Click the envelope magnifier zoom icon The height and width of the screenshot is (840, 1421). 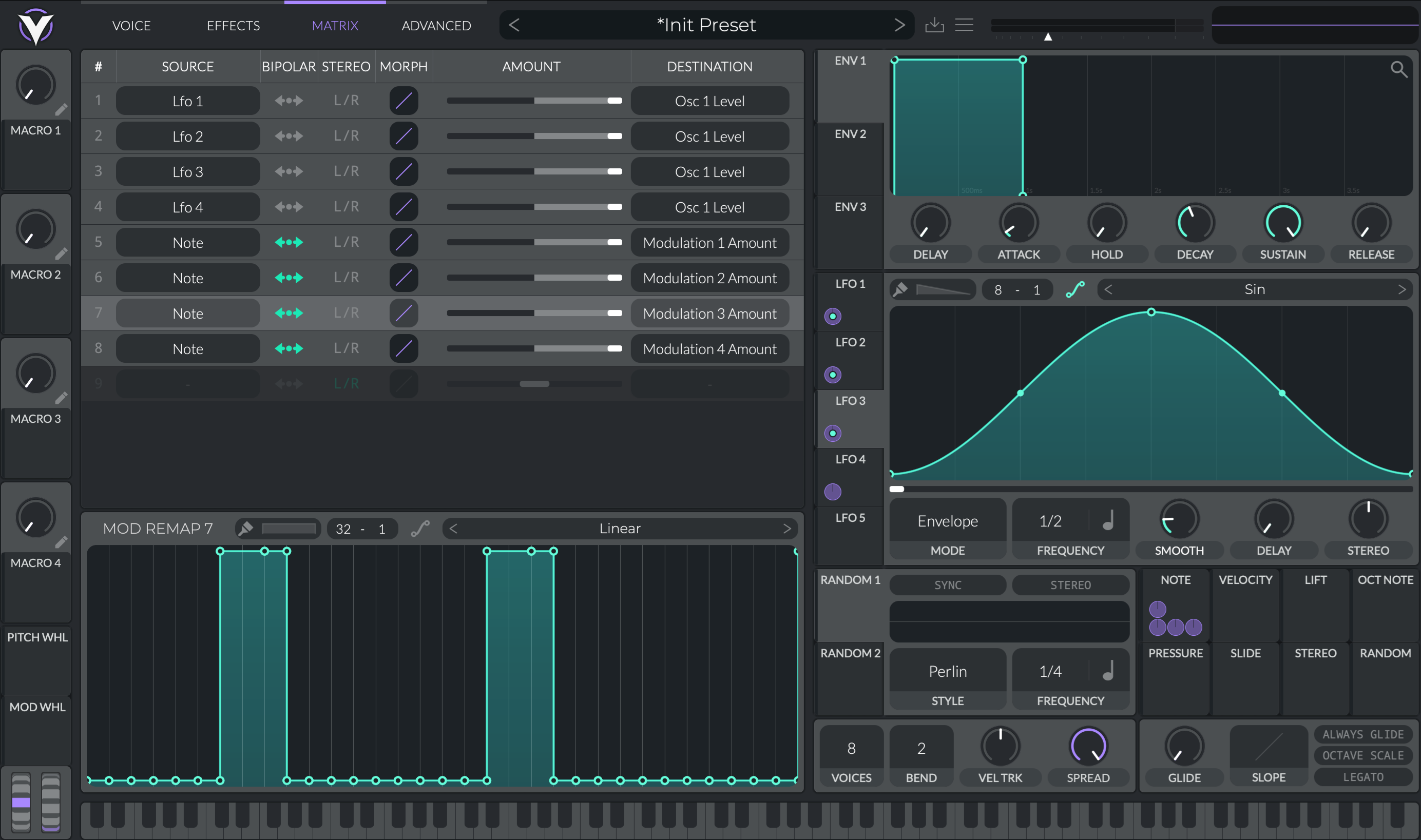click(1398, 69)
